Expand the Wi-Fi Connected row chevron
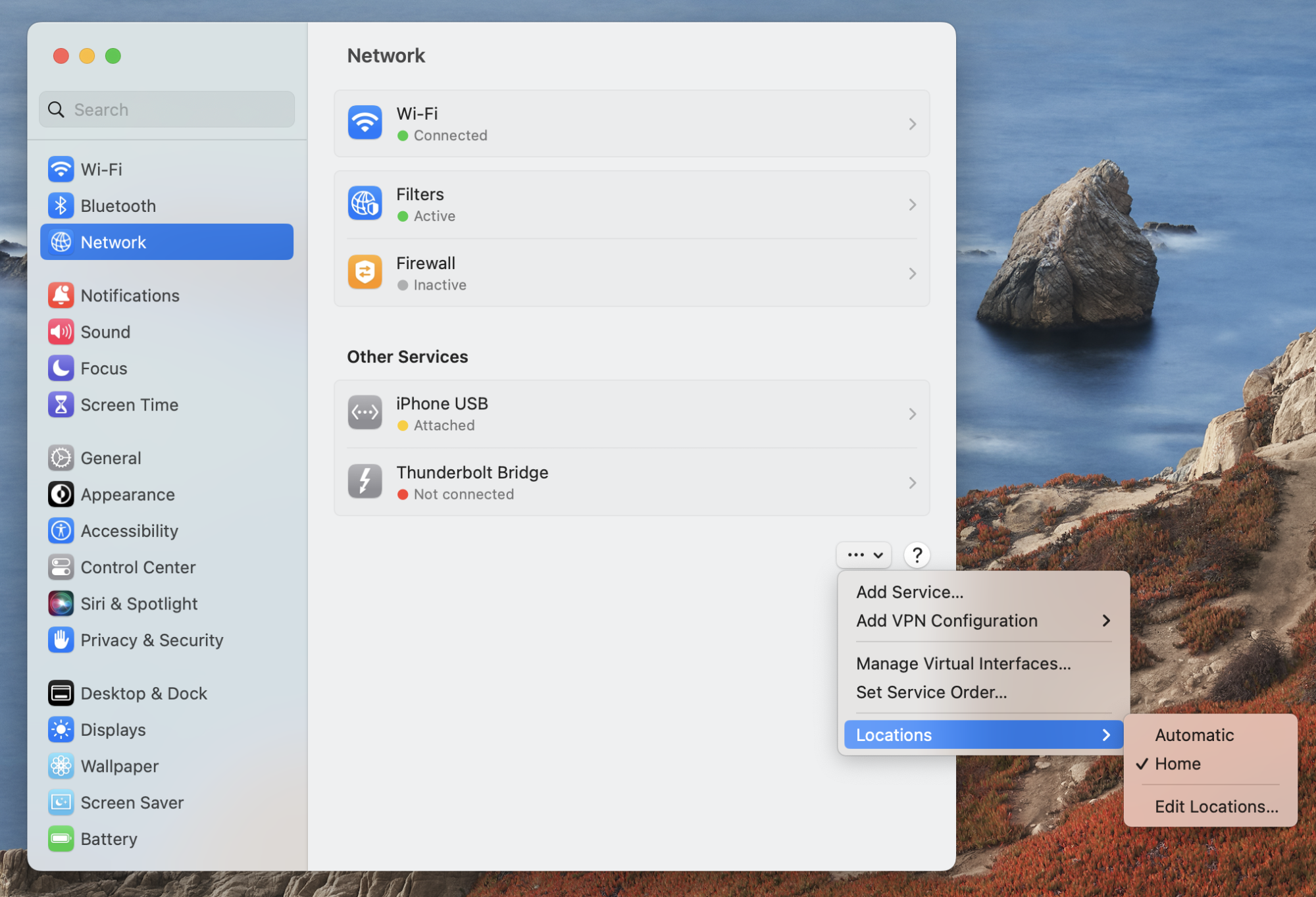This screenshot has height=897, width=1316. [913, 124]
